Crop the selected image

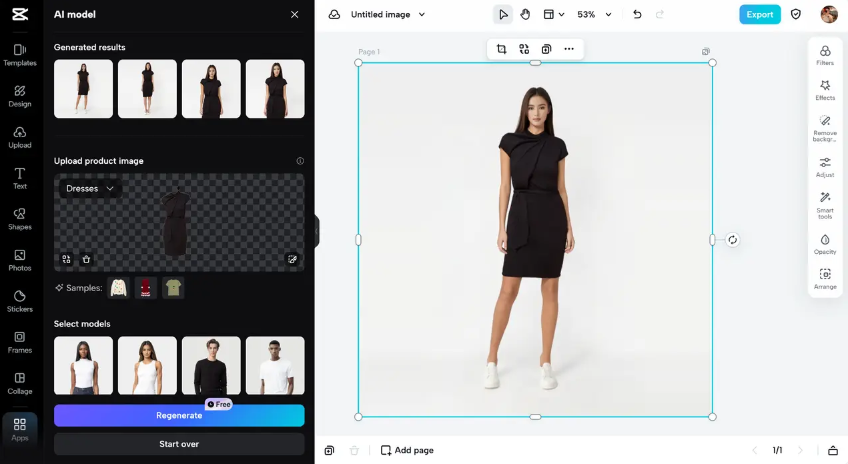501,49
